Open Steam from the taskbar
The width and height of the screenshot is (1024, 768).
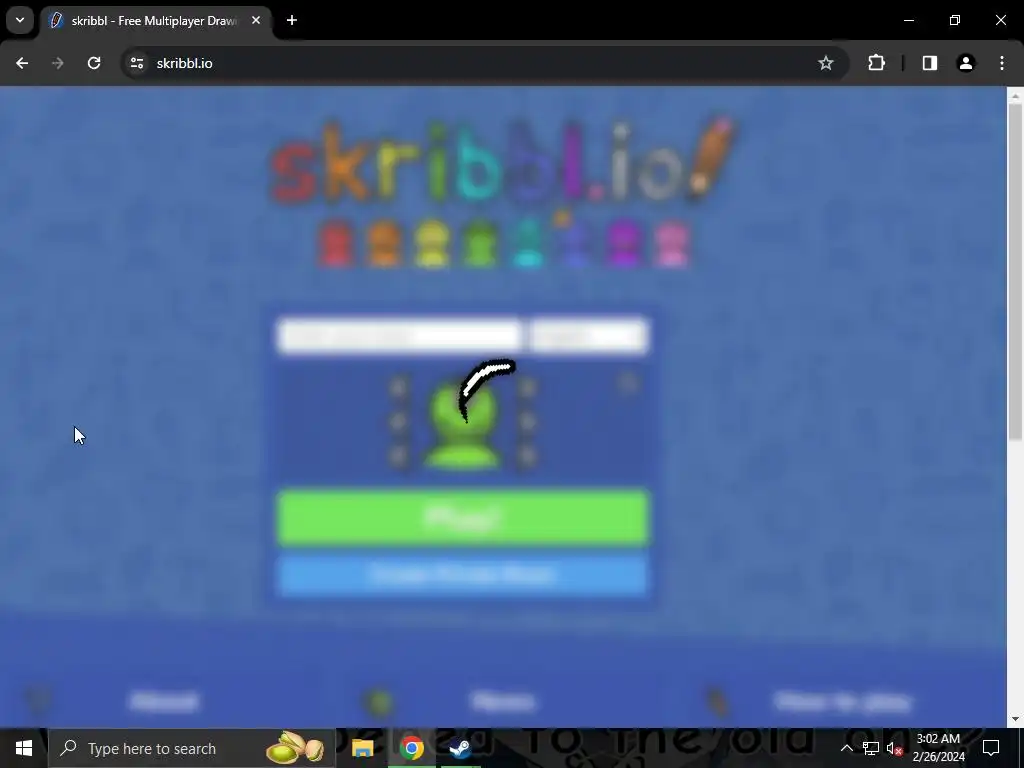[460, 748]
